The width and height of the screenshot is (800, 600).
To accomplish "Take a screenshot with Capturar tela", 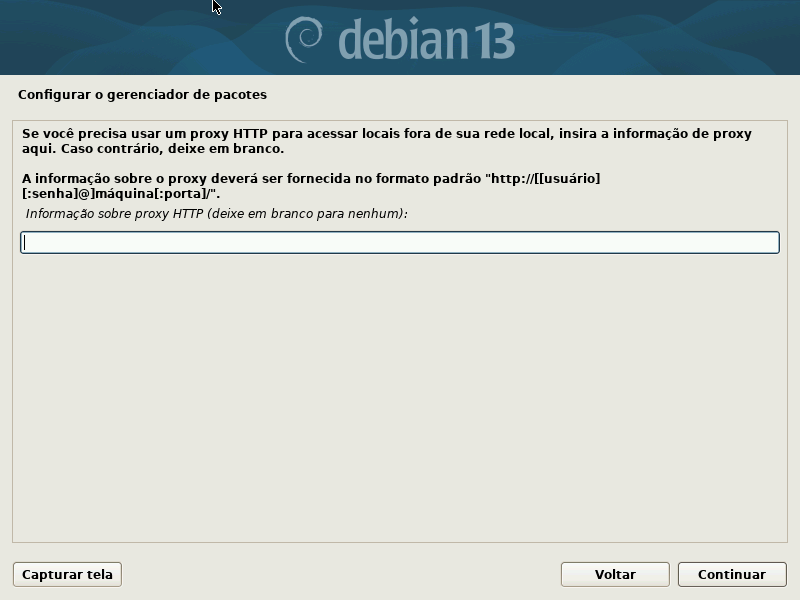I will click(x=67, y=574).
